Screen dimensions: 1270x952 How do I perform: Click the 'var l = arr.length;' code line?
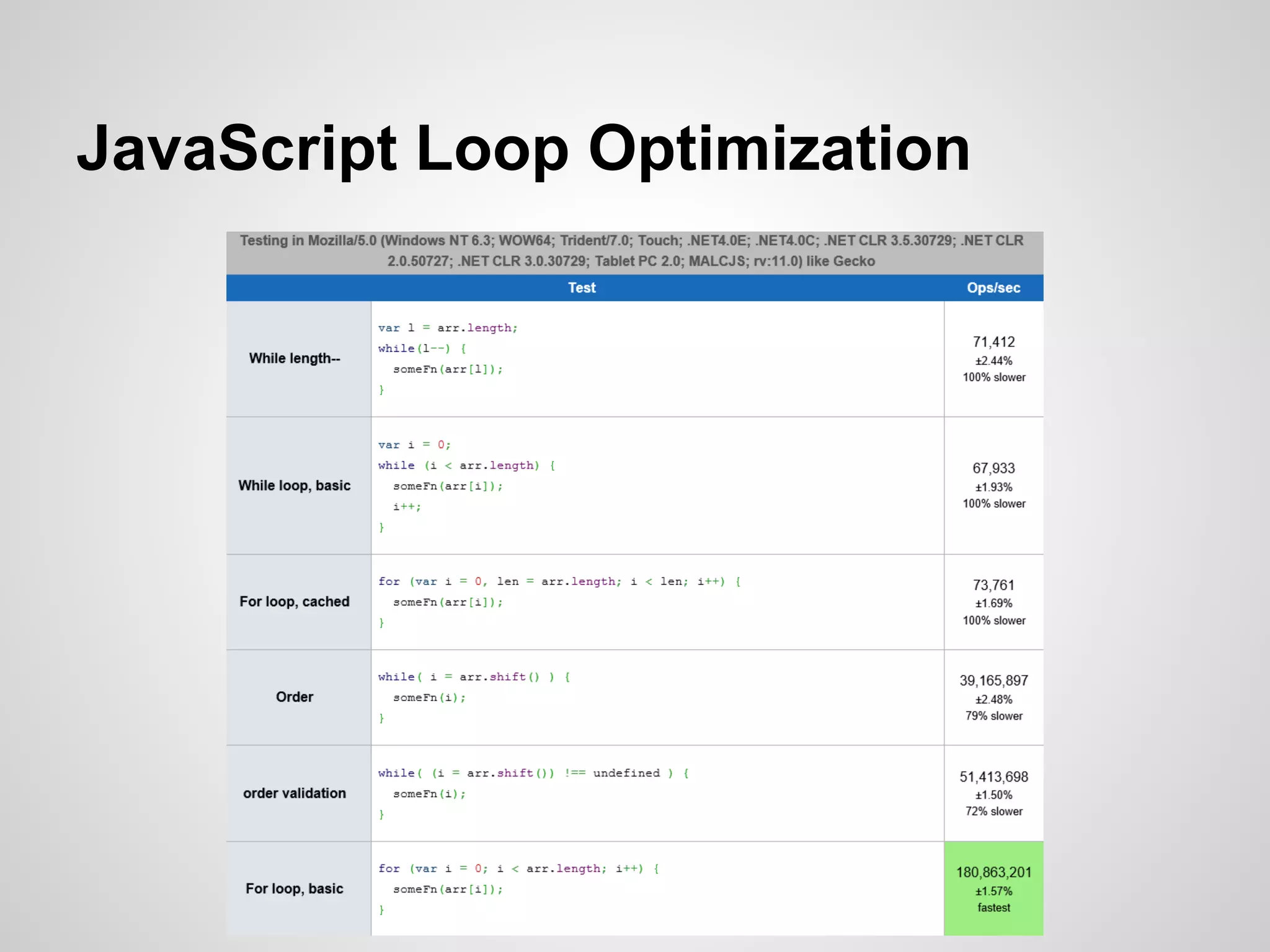click(x=448, y=328)
